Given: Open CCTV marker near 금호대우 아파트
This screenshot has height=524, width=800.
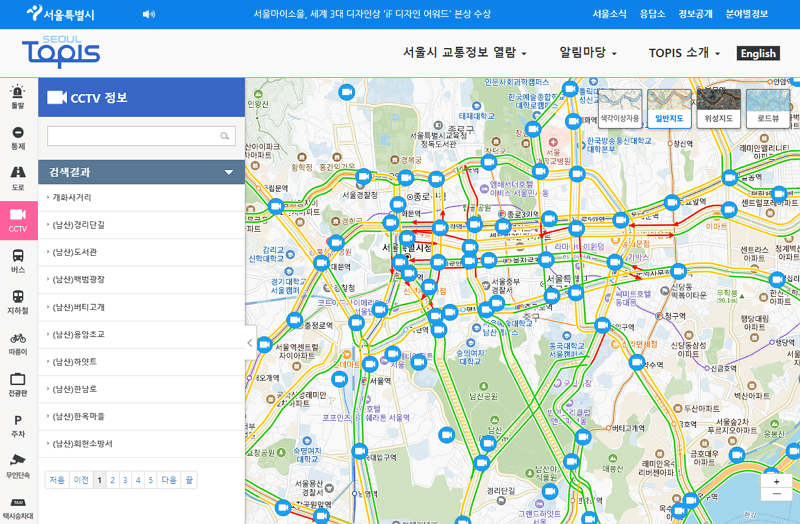Looking at the screenshot, I should [737, 455].
